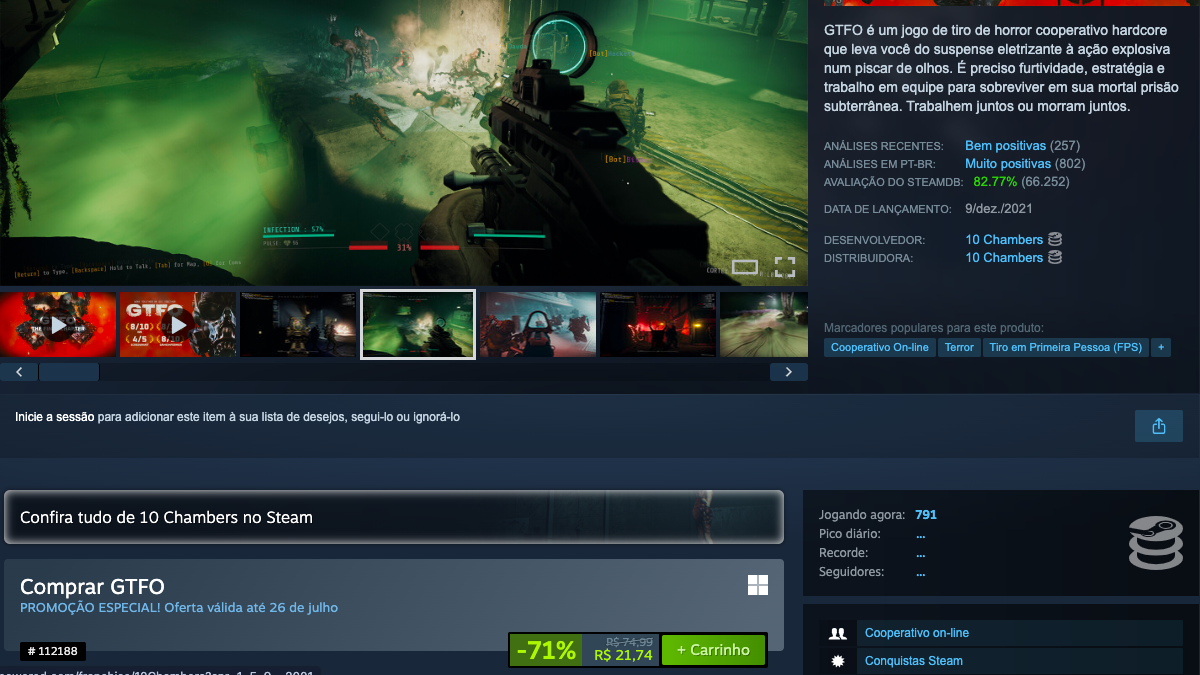The image size is (1200, 675).
Task: Click the achievements star icon beside Conquistas Steam
Action: [x=838, y=661]
